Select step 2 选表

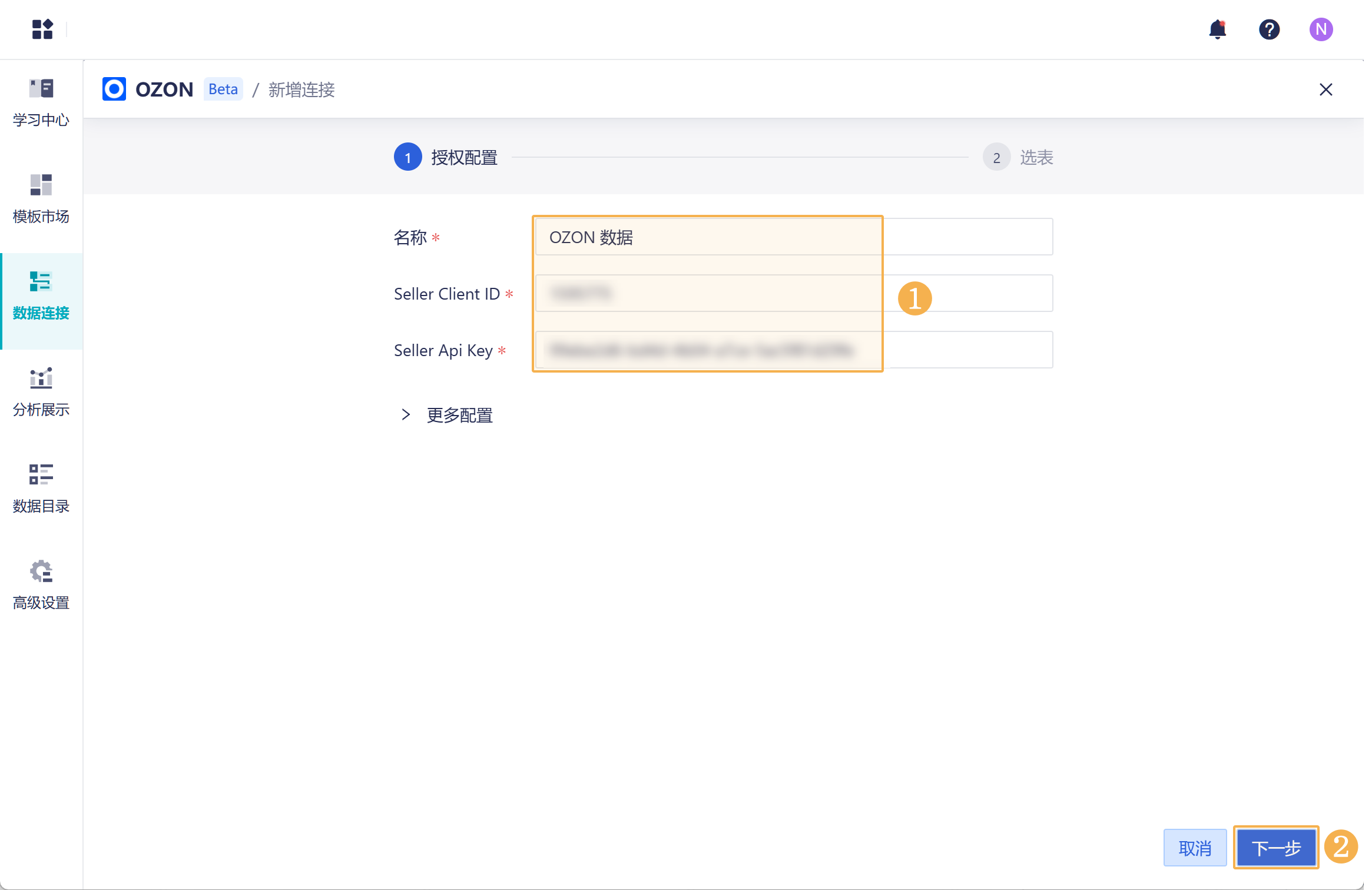[1018, 157]
